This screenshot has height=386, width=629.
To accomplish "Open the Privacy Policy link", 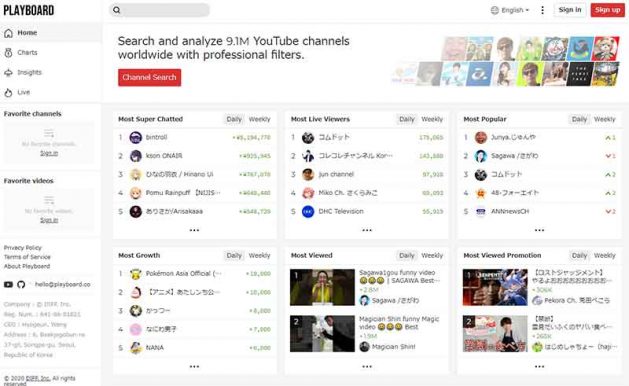I will pyautogui.click(x=22, y=248).
